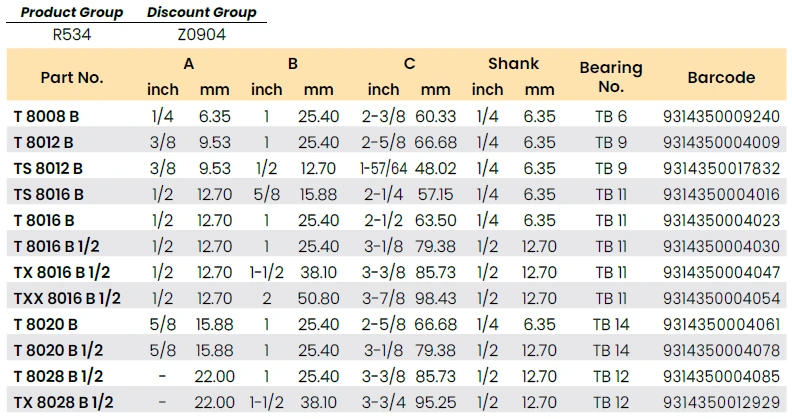Select product group value R534
This screenshot has width=792, height=419.
click(x=72, y=35)
